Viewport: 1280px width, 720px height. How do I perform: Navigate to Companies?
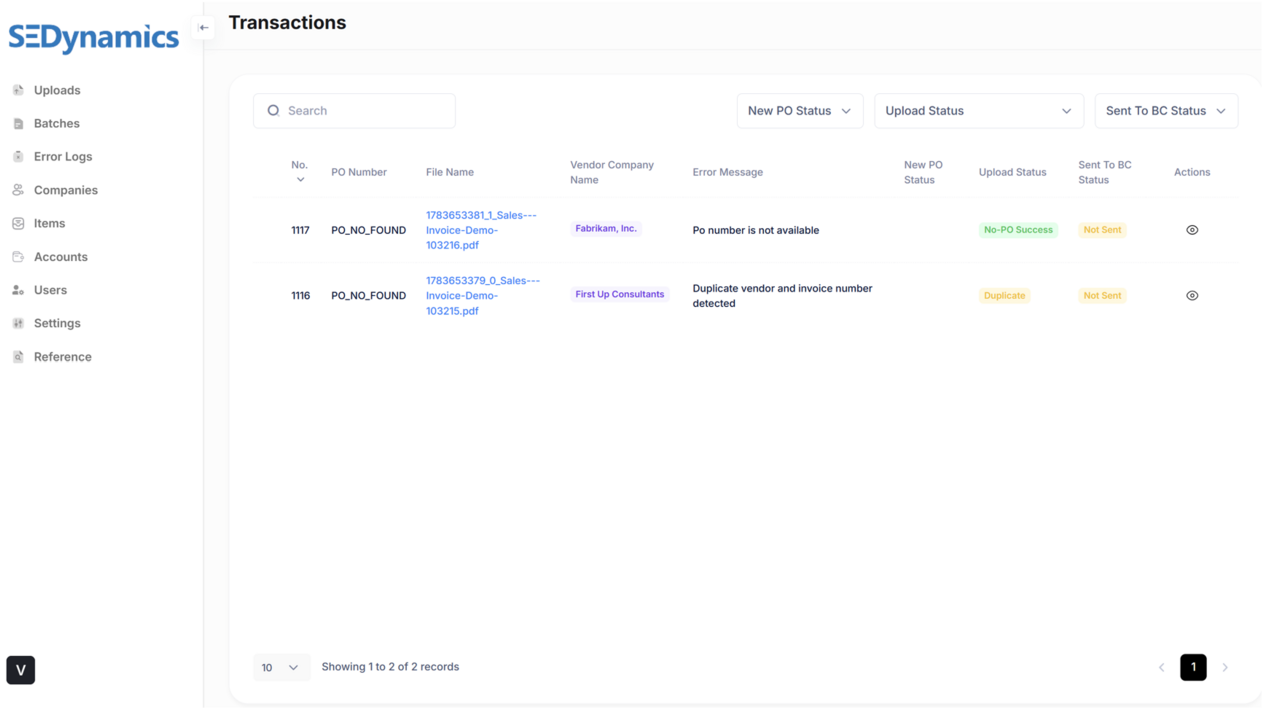point(66,190)
